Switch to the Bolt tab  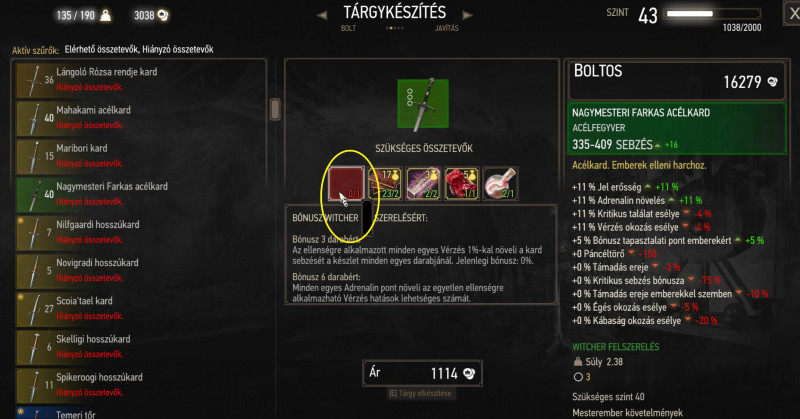click(348, 28)
